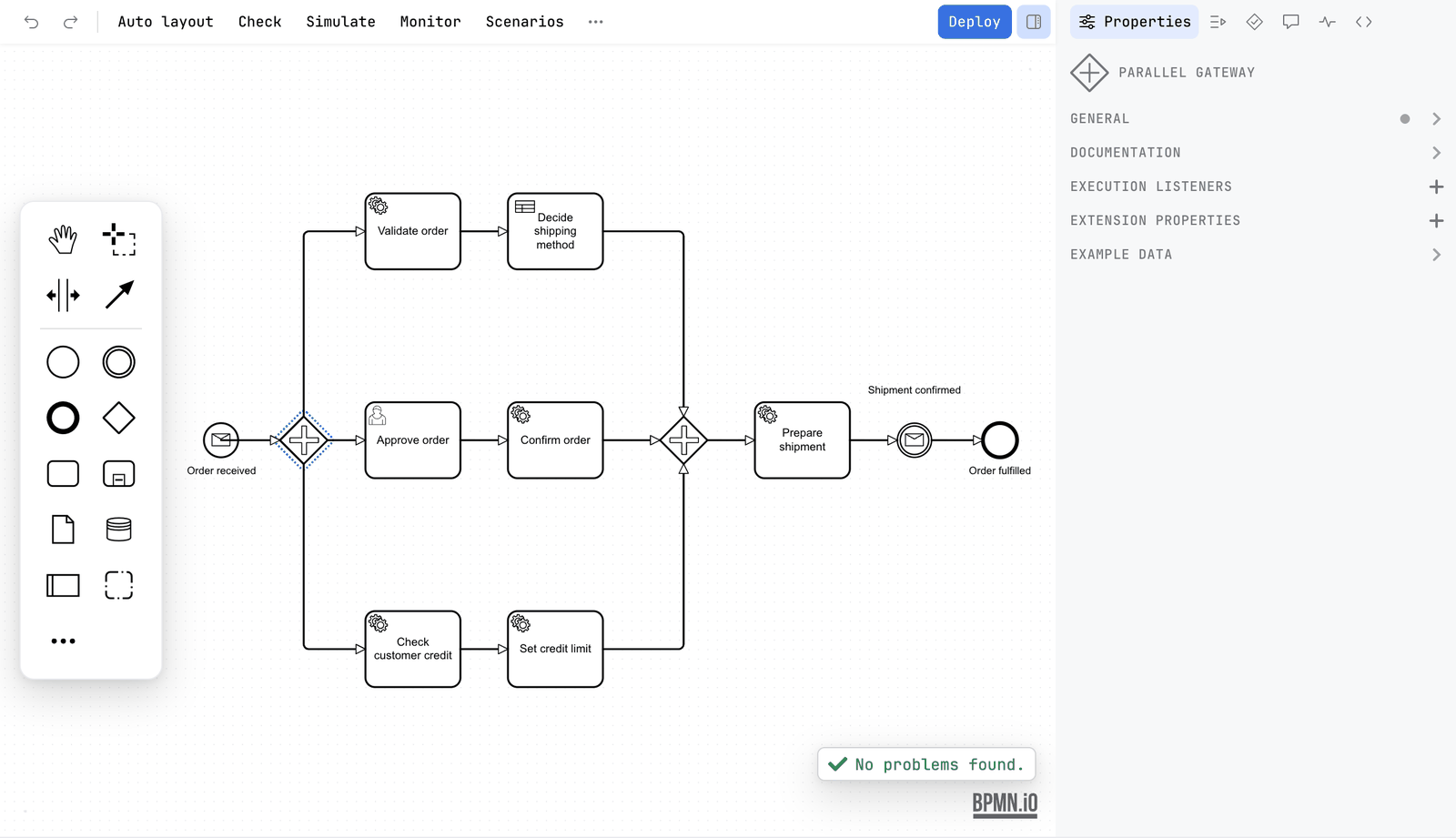Create a Group from the palette
Image resolution: width=1456 pixels, height=838 pixels.
pyautogui.click(x=119, y=585)
